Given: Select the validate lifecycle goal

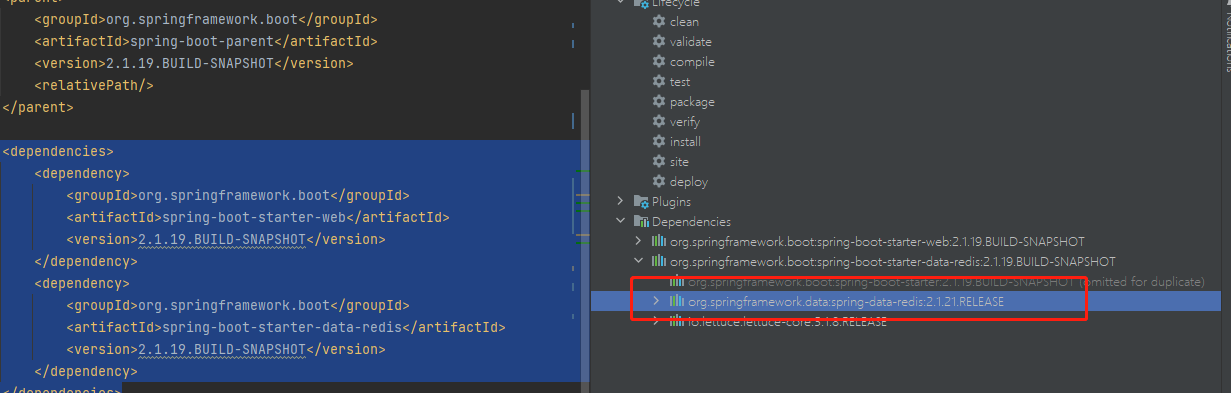Looking at the screenshot, I should click(x=691, y=41).
